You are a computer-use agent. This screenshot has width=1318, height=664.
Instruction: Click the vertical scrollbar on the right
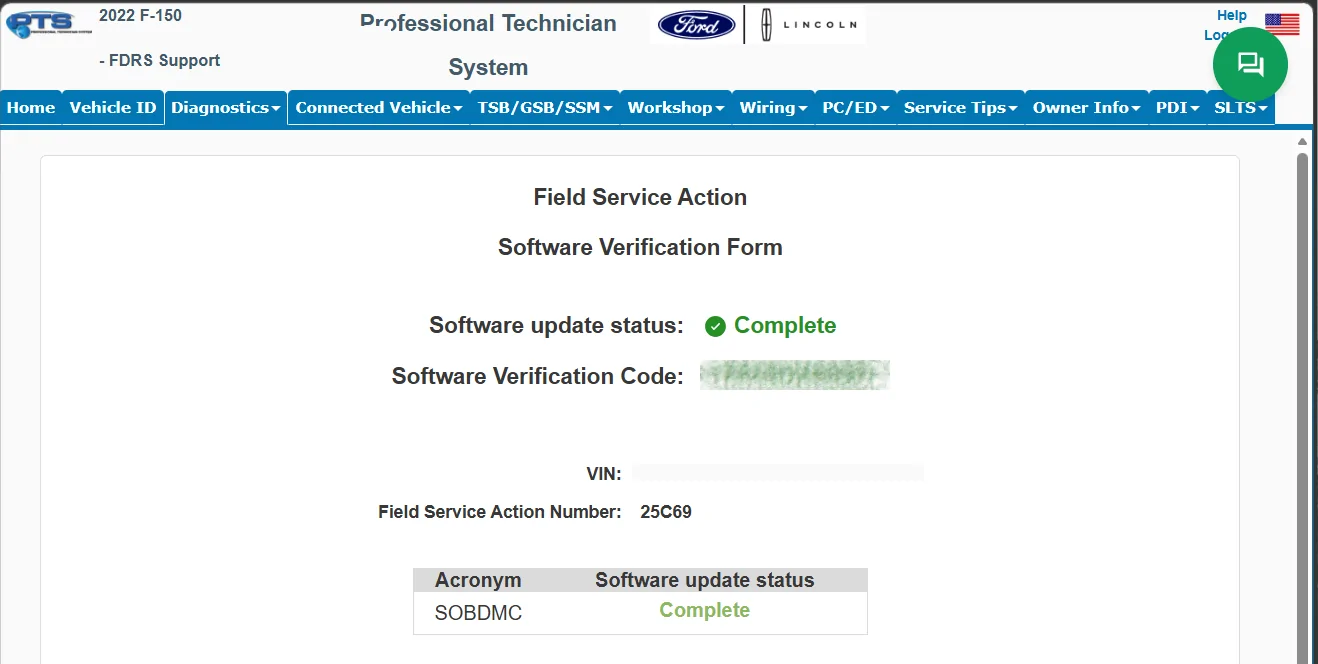[1302, 300]
